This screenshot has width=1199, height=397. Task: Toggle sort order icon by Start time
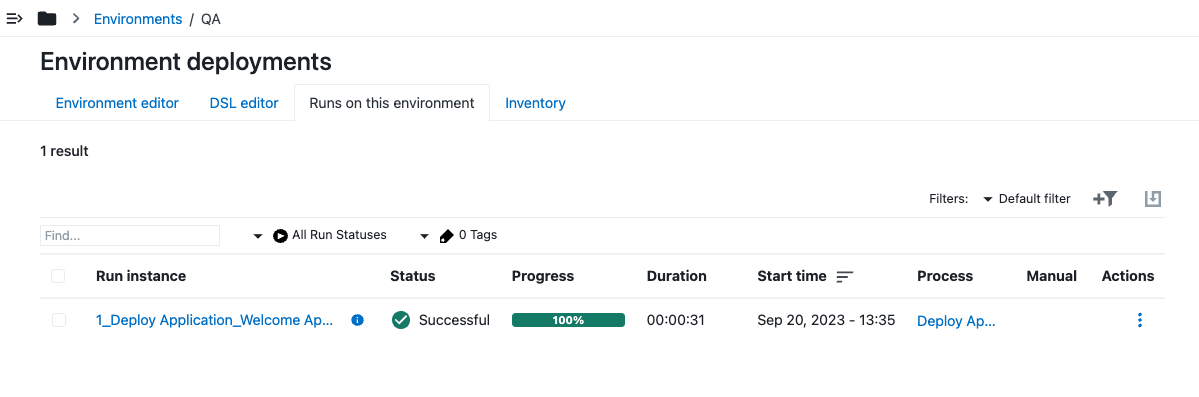[844, 276]
